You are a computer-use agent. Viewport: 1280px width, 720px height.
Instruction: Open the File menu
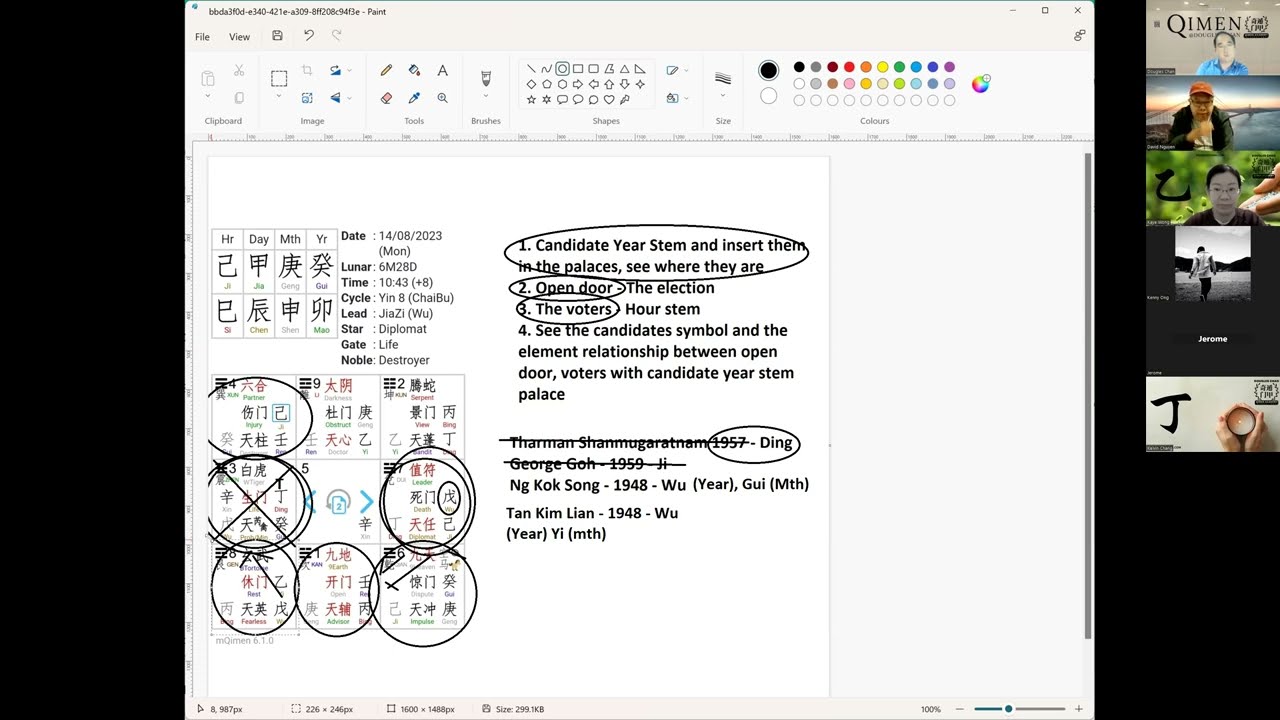[x=202, y=37]
